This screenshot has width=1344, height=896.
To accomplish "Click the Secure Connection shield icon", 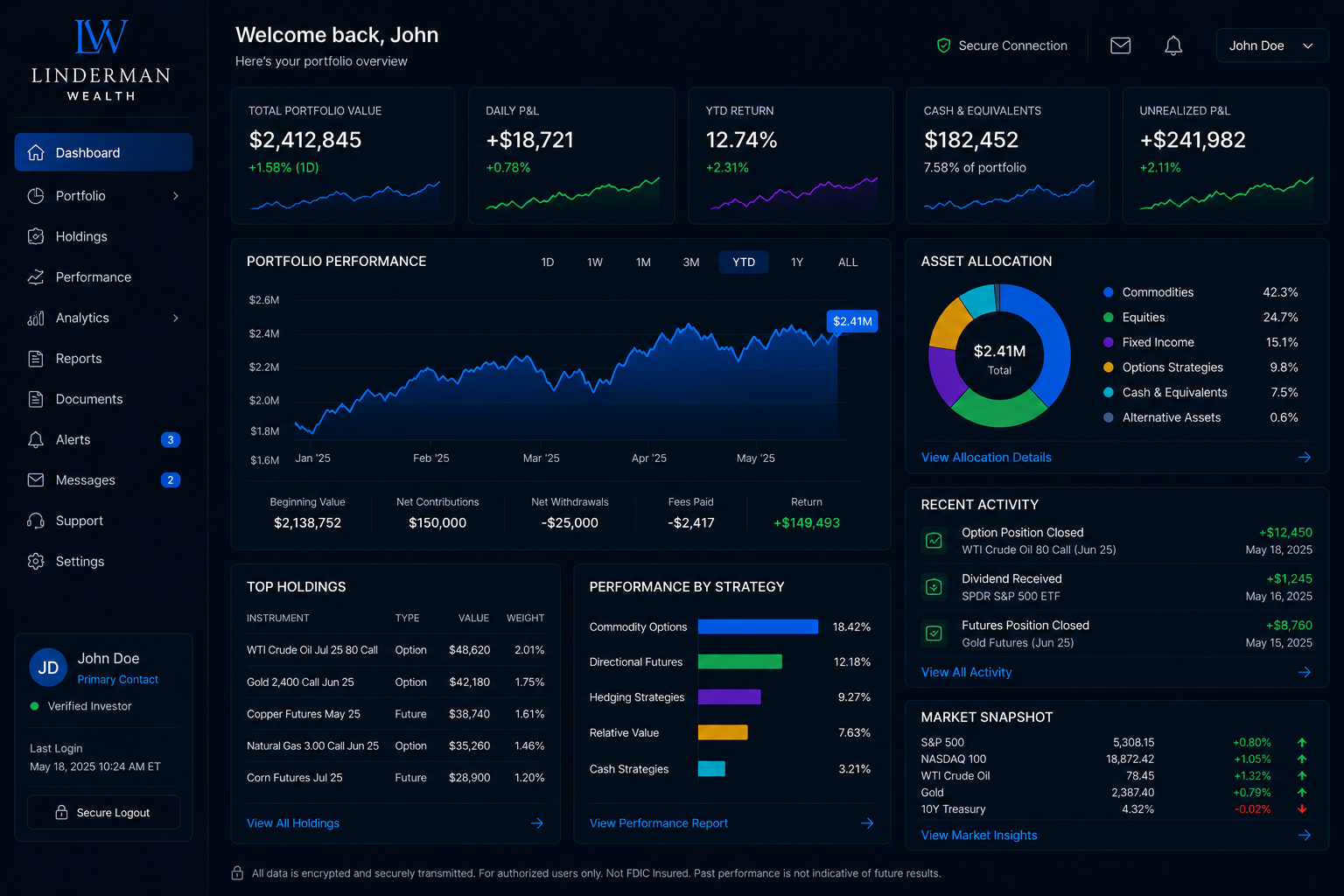I will (x=943, y=45).
